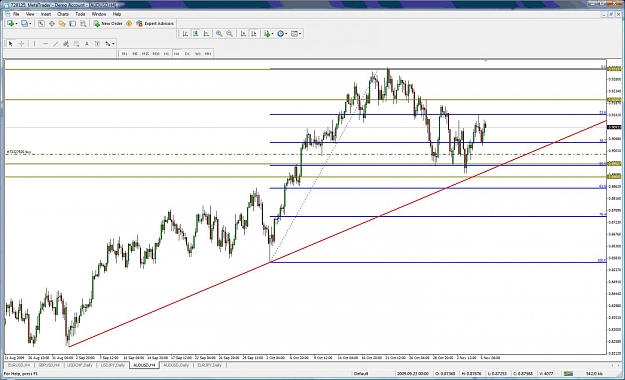Open the Help menu
Image resolution: width=625 pixels, height=380 pixels.
pyautogui.click(x=117, y=14)
